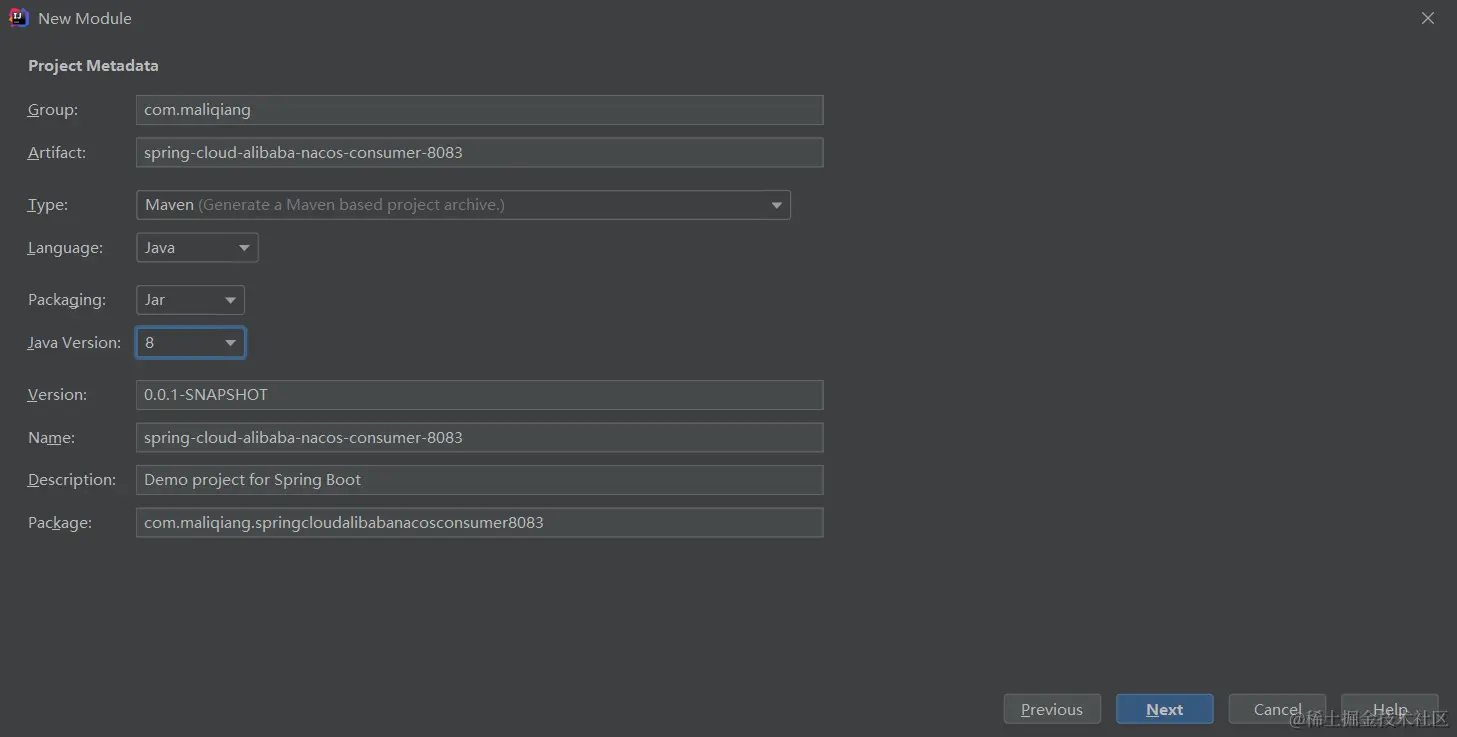
Task: Click the Artifact label
Action: 57,152
